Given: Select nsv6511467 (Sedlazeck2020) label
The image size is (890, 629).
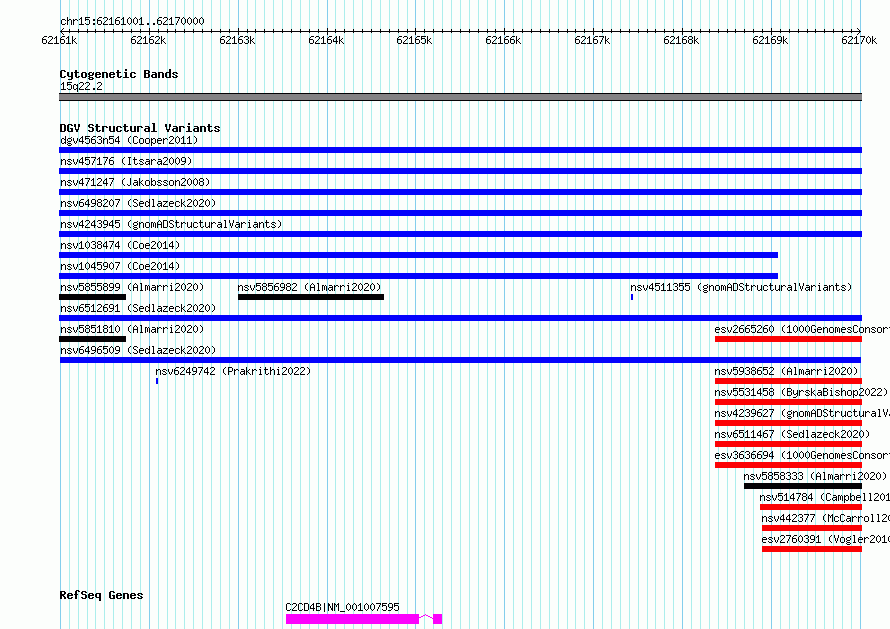Looking at the screenshot, I should click(x=792, y=434).
